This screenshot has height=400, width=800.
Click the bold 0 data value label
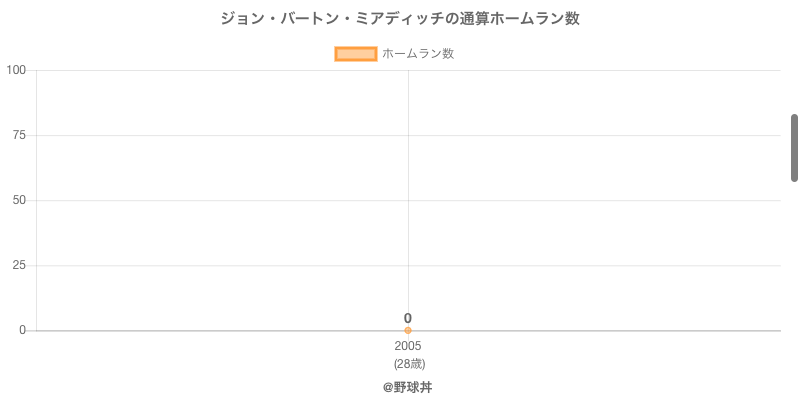point(408,318)
